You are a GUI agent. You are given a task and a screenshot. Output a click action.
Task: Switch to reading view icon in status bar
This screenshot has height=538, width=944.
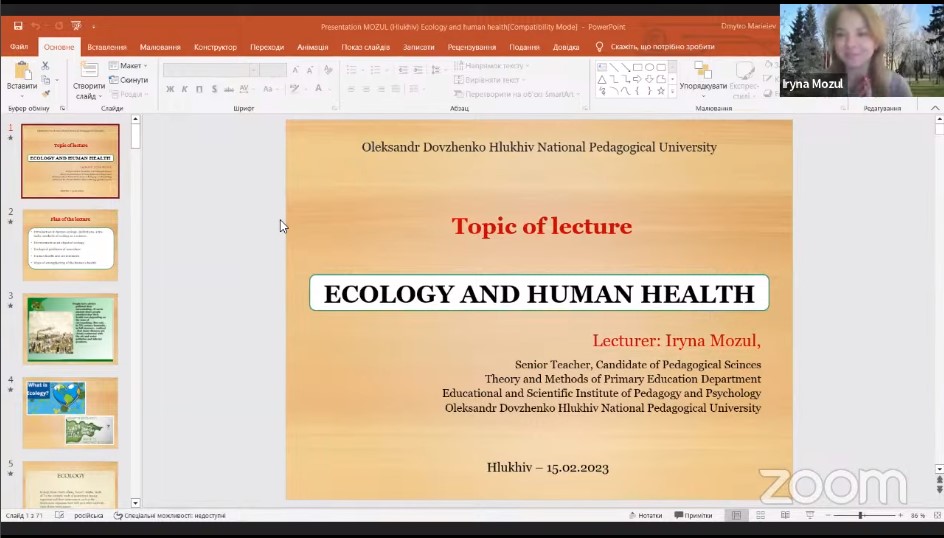[x=785, y=516]
